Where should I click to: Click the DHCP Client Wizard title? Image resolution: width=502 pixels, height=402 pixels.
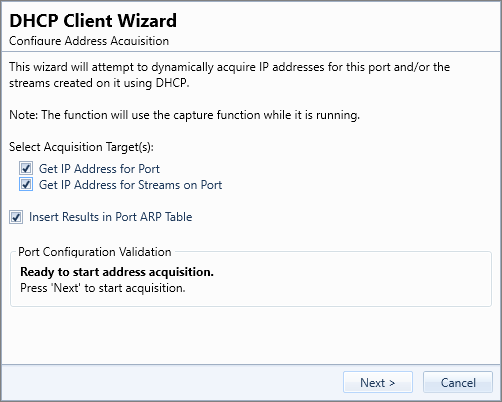[x=93, y=20]
